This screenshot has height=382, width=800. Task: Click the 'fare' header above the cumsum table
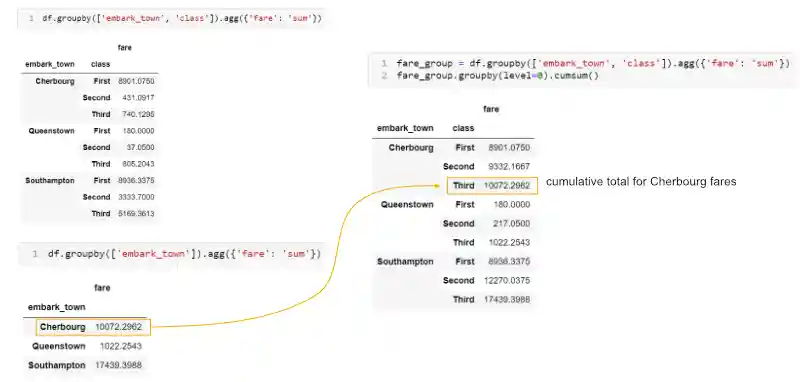coord(491,109)
